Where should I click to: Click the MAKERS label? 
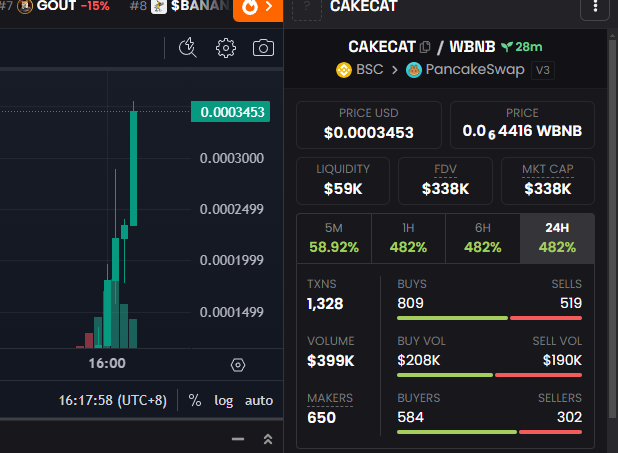[330, 398]
